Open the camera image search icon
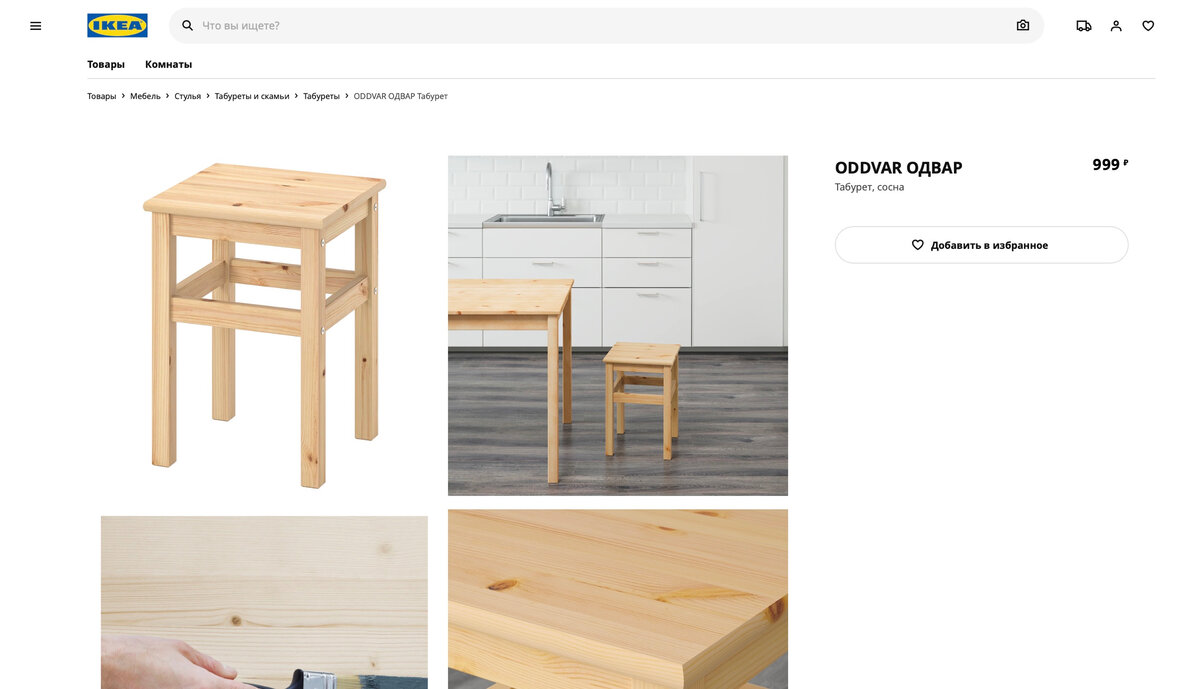This screenshot has height=689, width=1200. click(1022, 26)
